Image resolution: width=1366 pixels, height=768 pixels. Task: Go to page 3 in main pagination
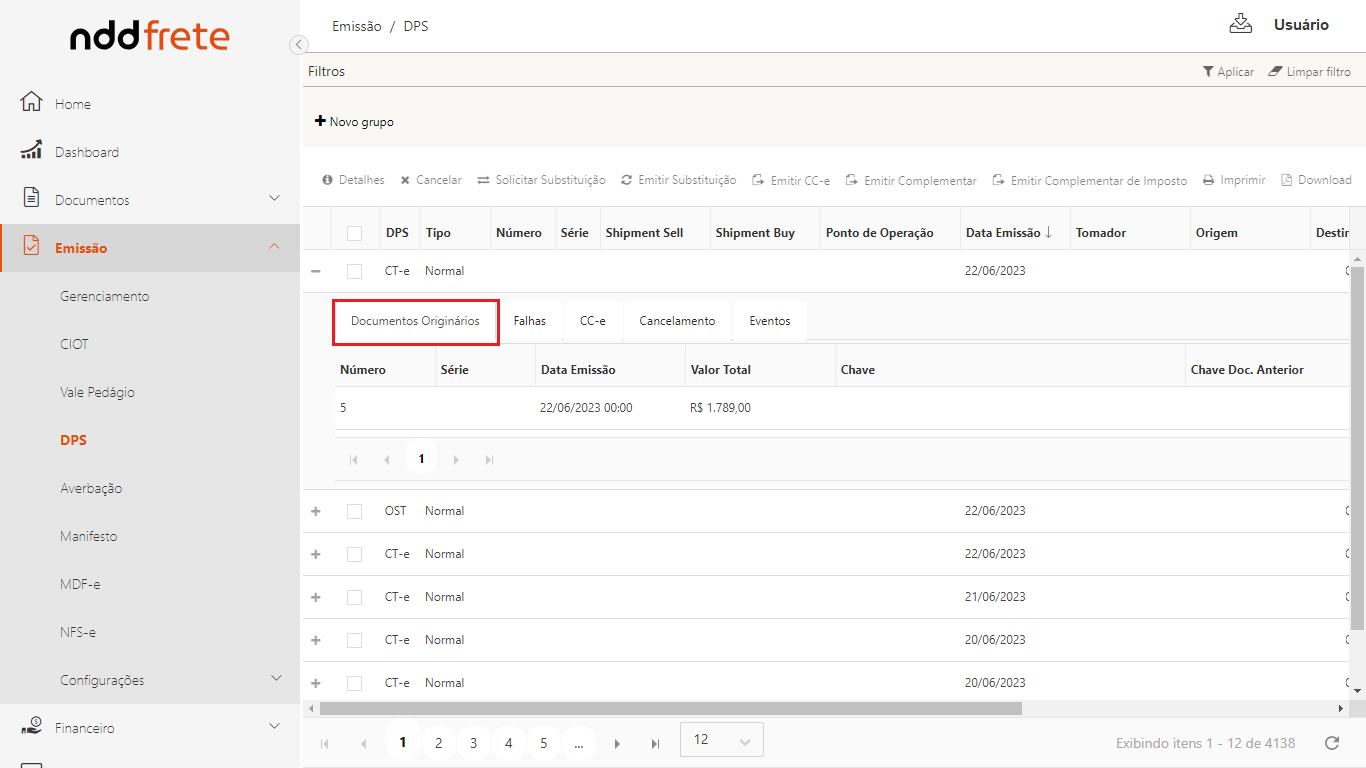pyautogui.click(x=473, y=743)
